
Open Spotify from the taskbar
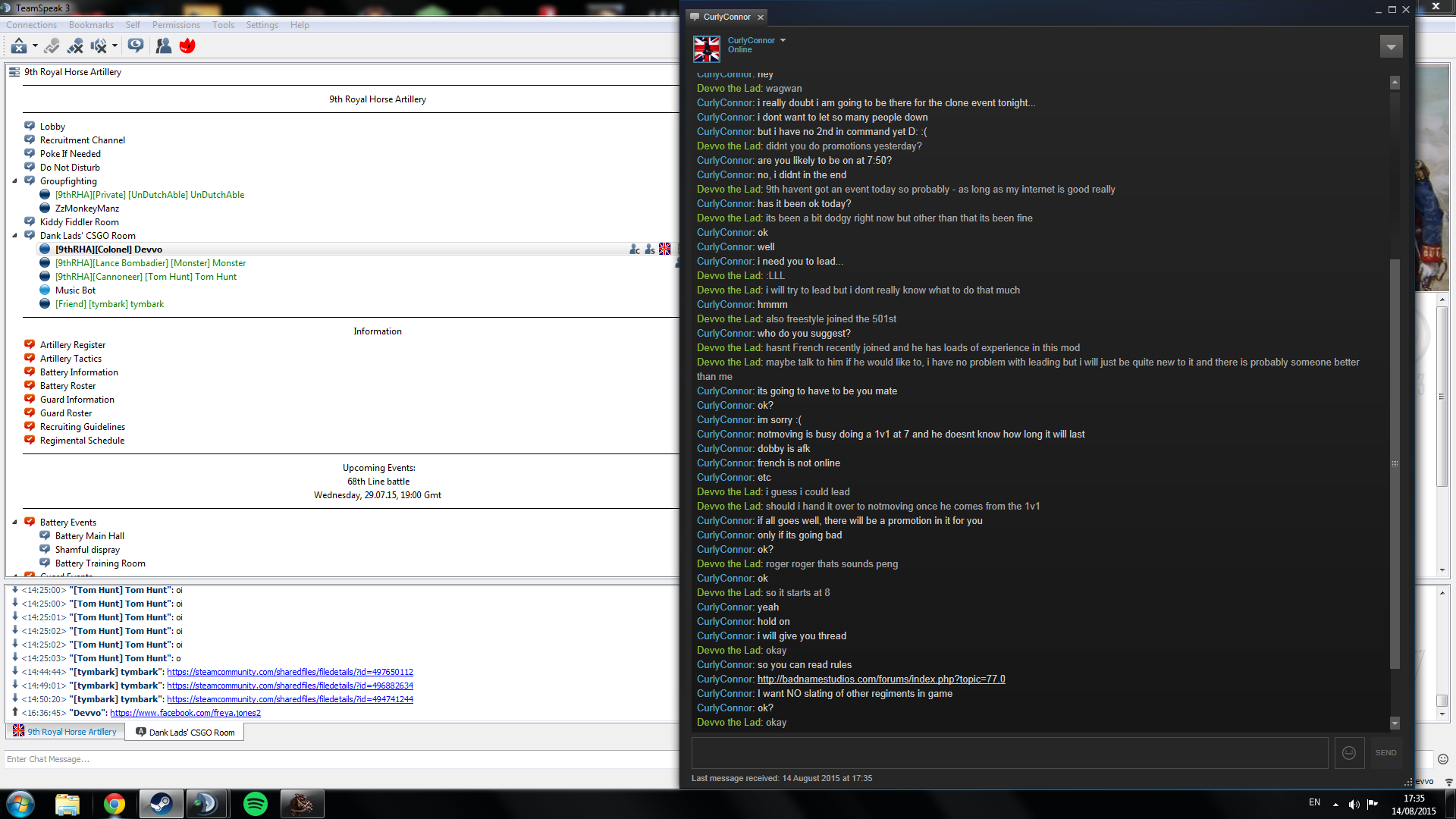pyautogui.click(x=256, y=804)
